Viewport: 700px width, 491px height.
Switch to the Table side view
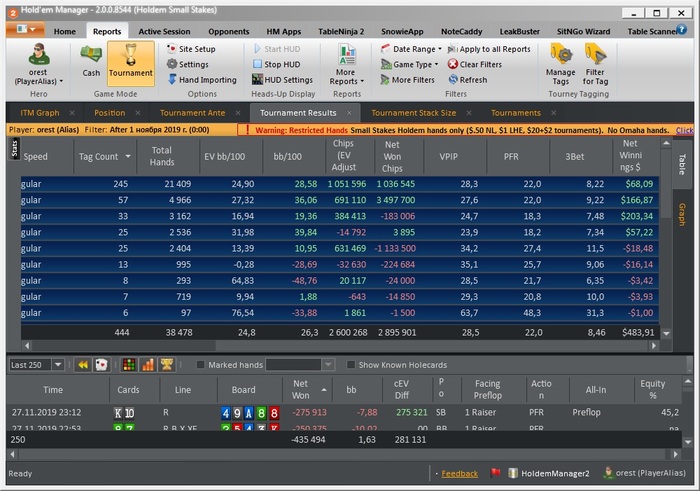(682, 163)
